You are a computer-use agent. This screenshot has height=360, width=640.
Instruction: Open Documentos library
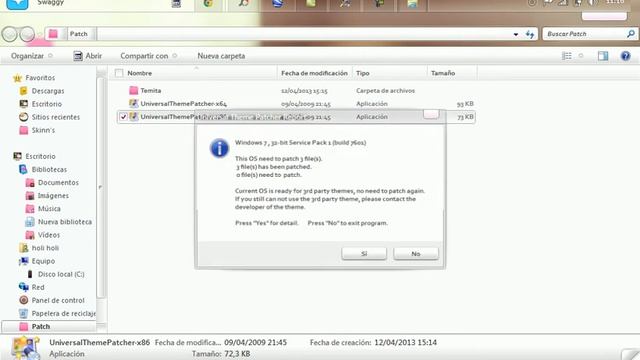(x=58, y=182)
